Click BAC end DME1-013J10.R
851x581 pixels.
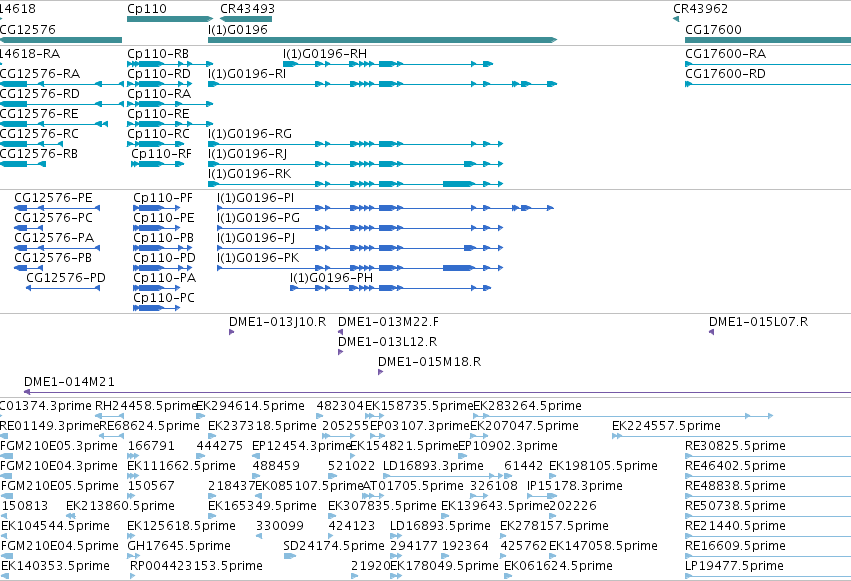point(232,332)
